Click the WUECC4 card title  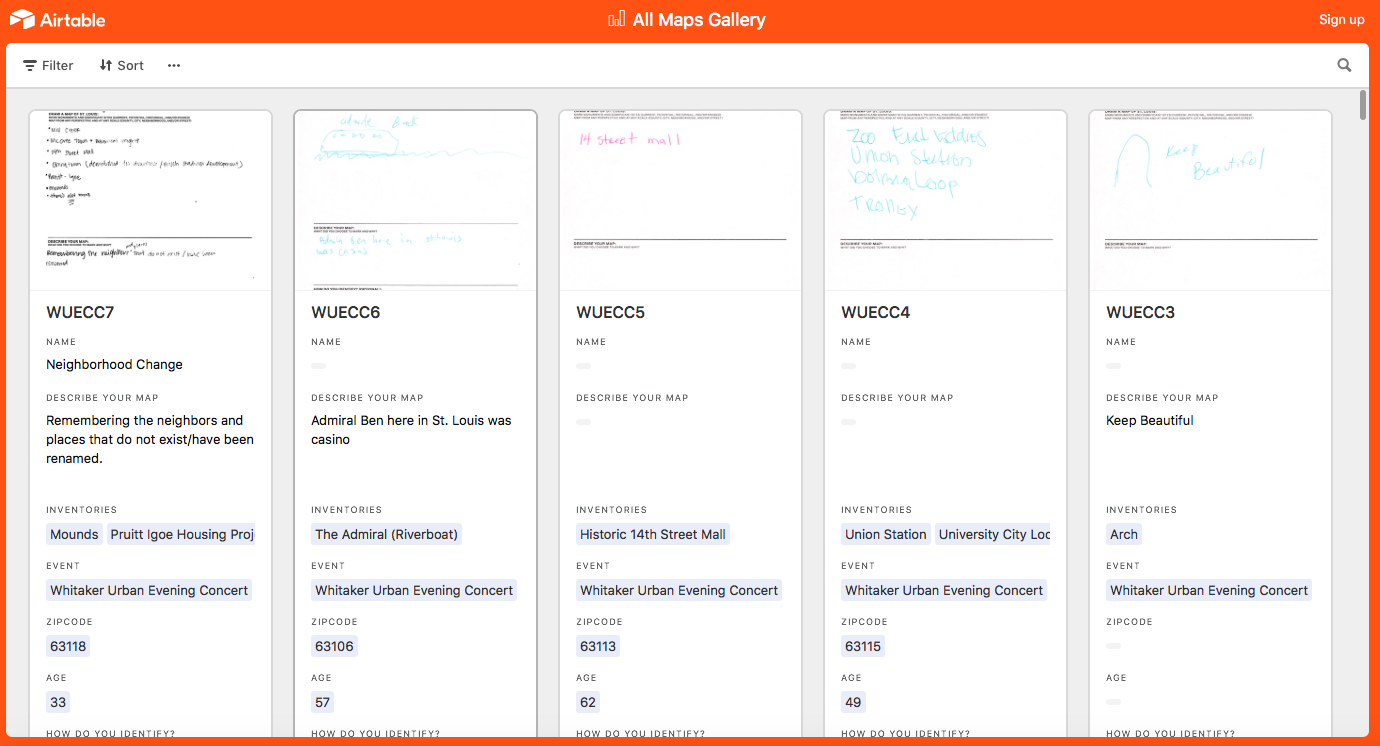(875, 312)
